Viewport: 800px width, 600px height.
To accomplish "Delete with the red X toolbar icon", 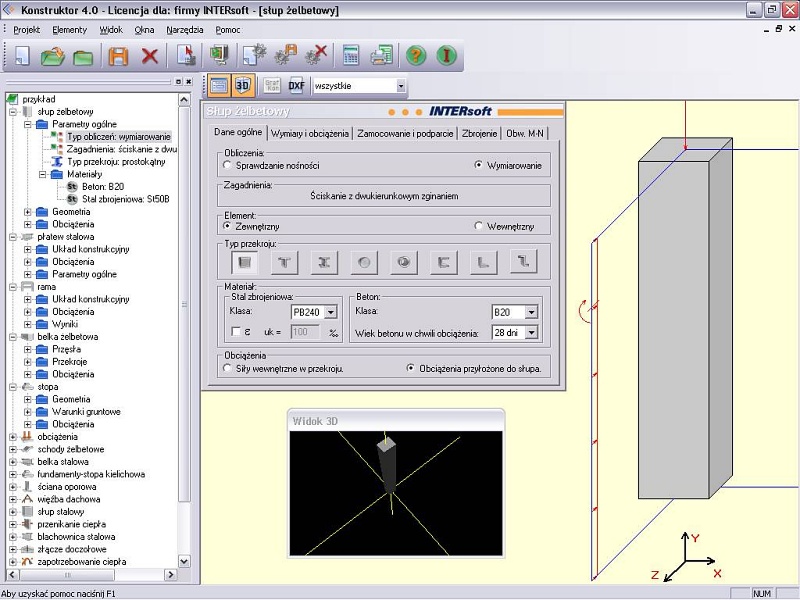I will point(149,56).
